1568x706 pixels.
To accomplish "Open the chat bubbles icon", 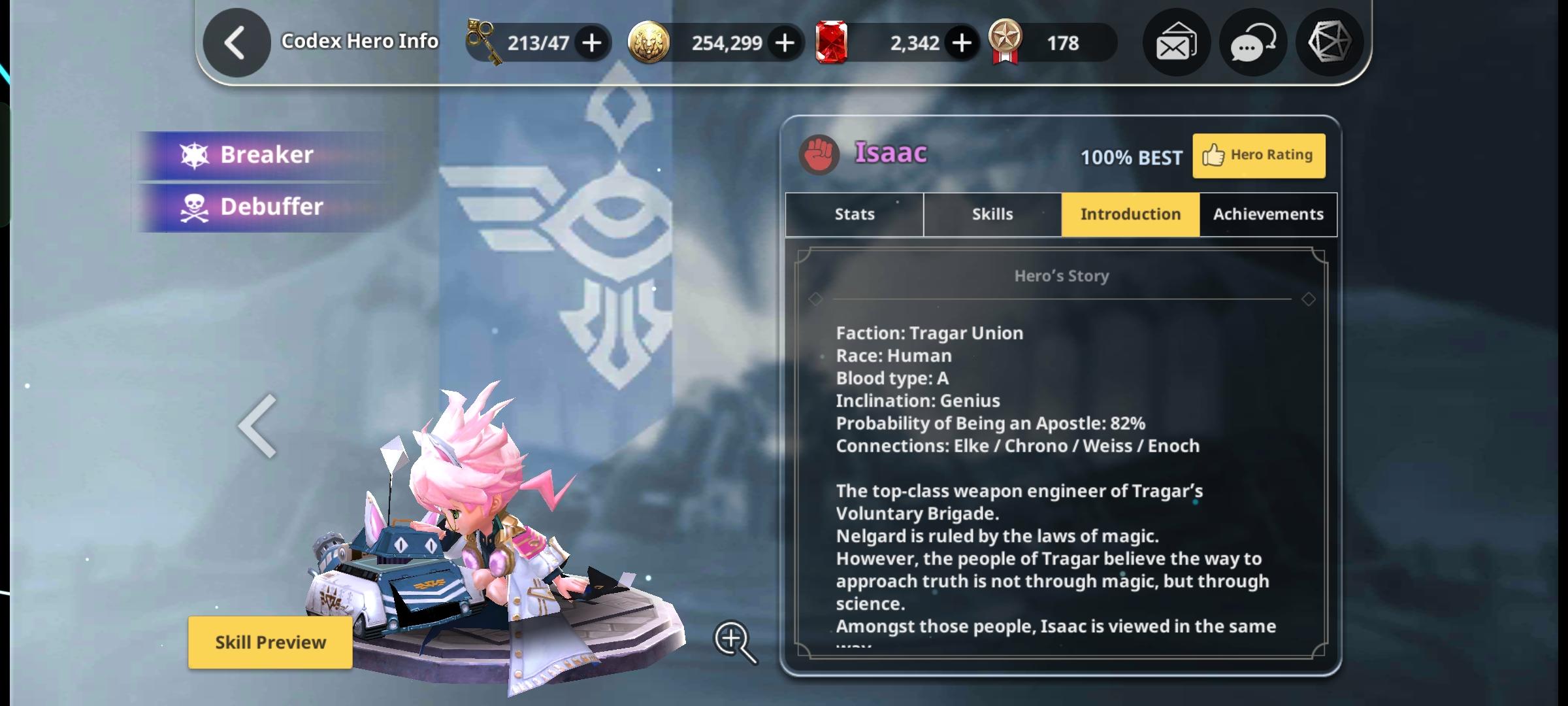I will coord(1253,43).
